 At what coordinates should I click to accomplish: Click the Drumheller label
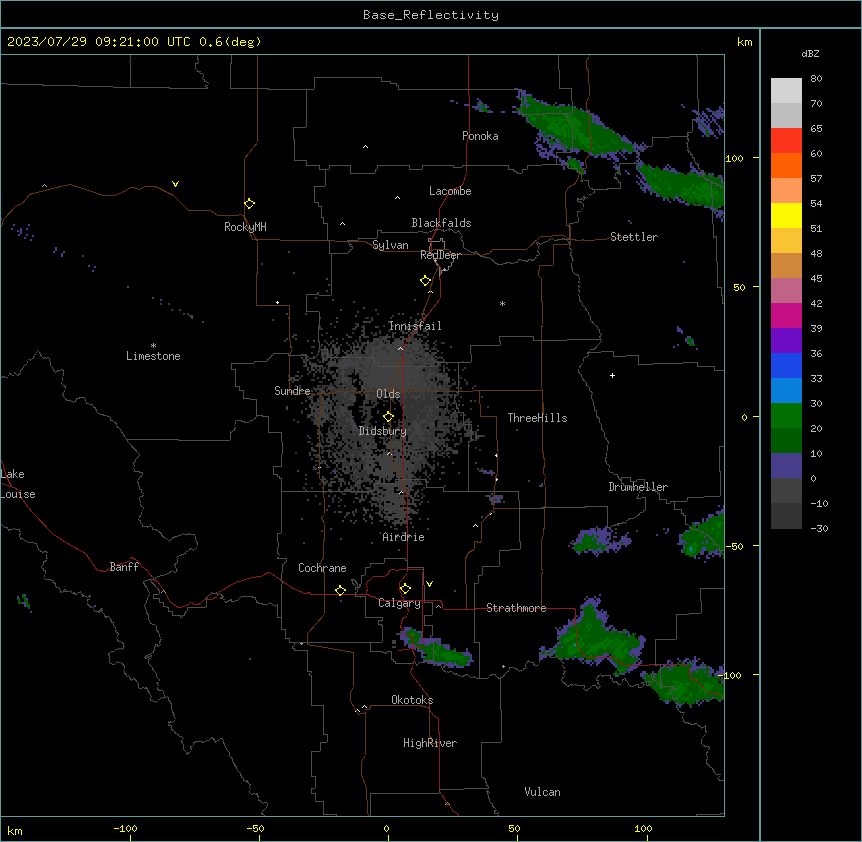(638, 487)
